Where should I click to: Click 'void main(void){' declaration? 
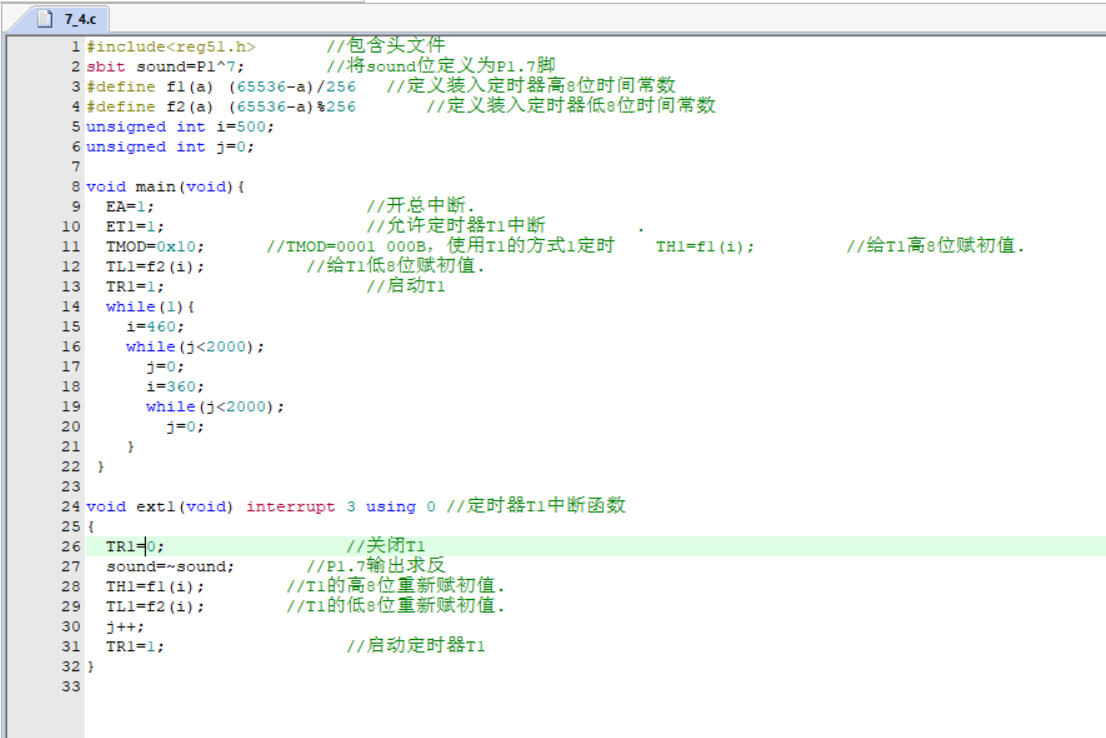click(165, 186)
